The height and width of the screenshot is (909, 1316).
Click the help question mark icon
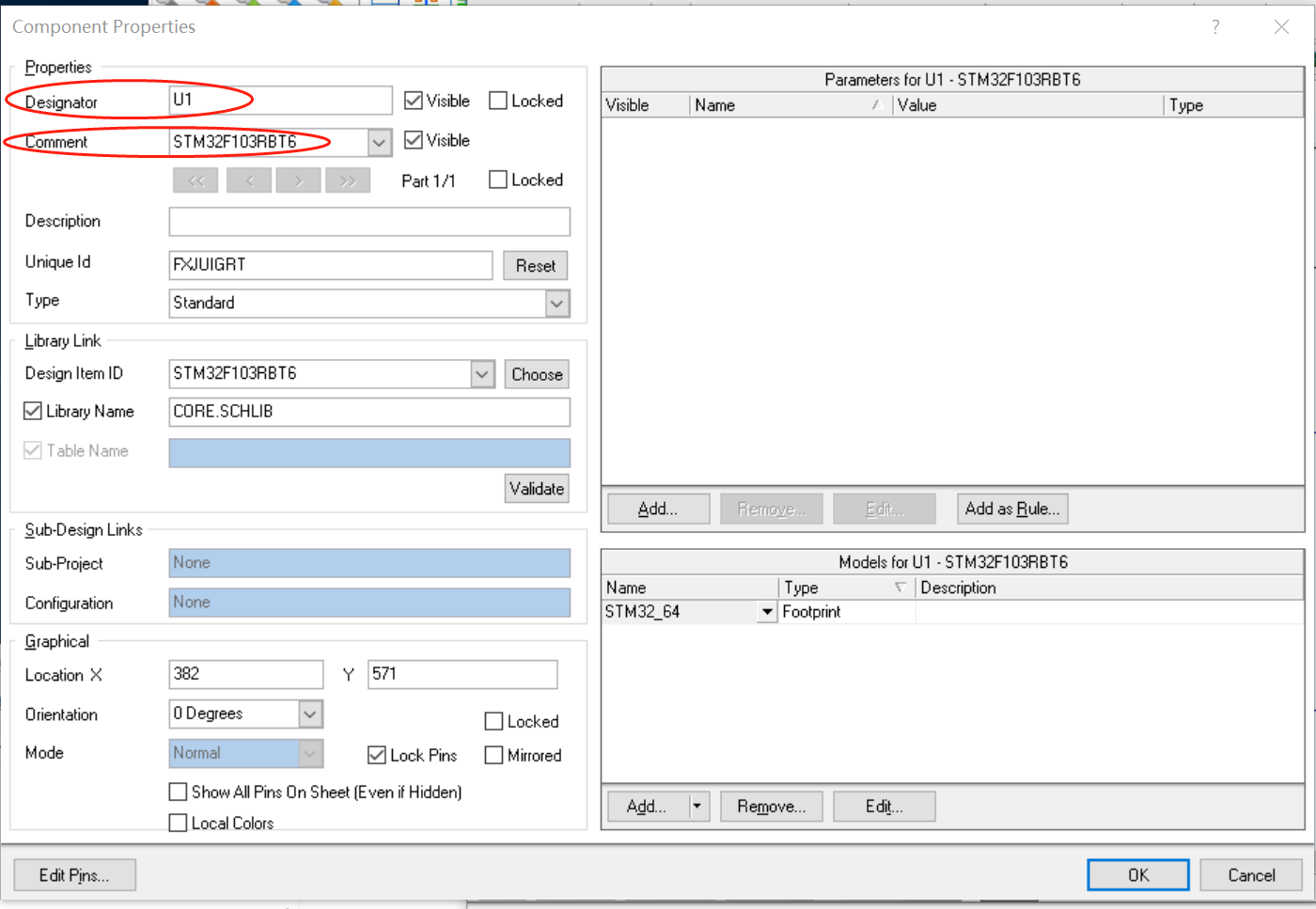(x=1215, y=27)
